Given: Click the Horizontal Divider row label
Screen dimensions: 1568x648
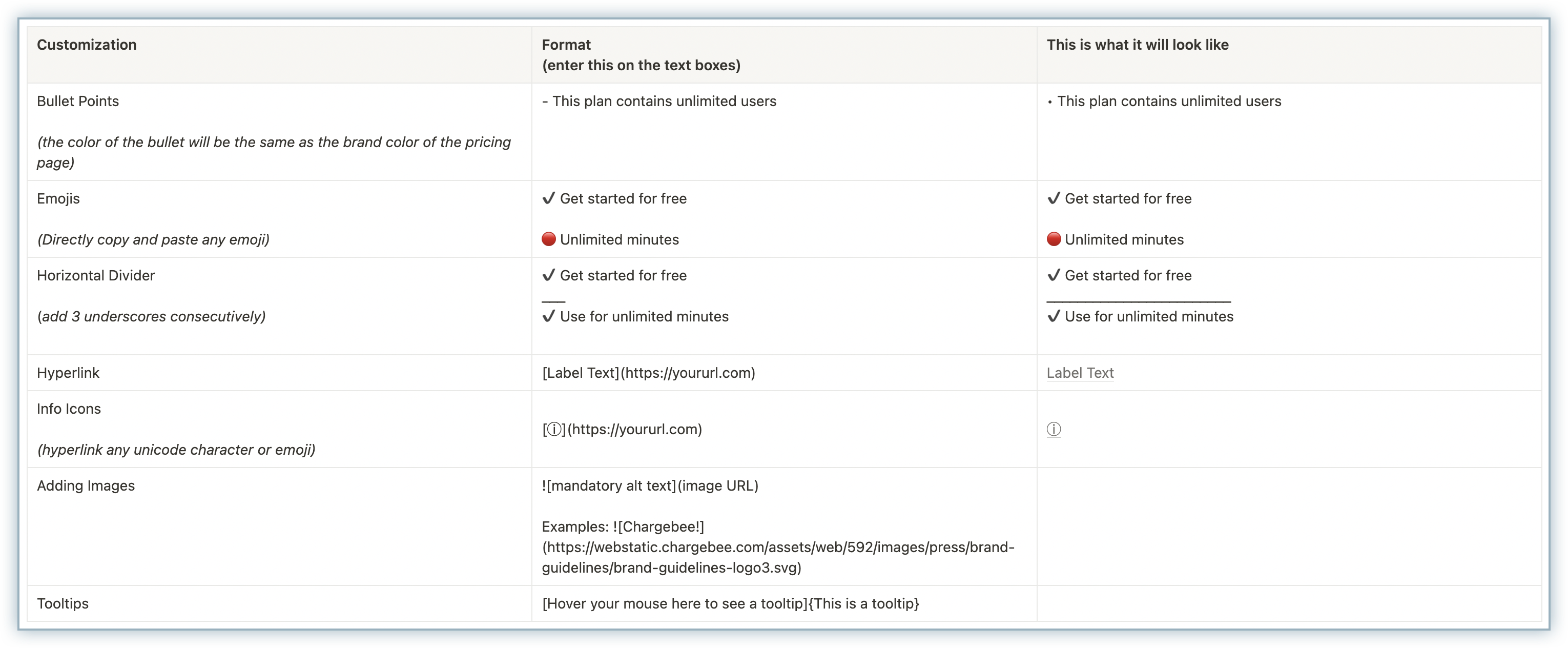Looking at the screenshot, I should (95, 275).
